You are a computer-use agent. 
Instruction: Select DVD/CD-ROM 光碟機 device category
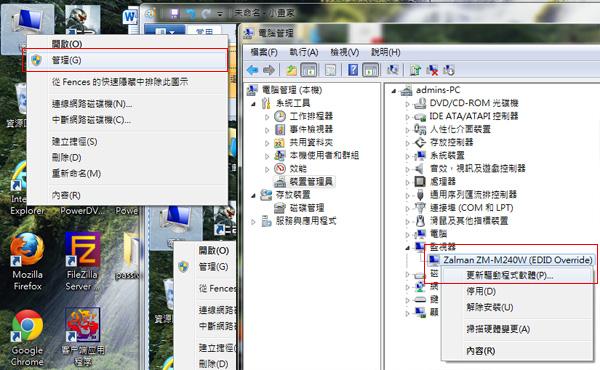[x=474, y=103]
